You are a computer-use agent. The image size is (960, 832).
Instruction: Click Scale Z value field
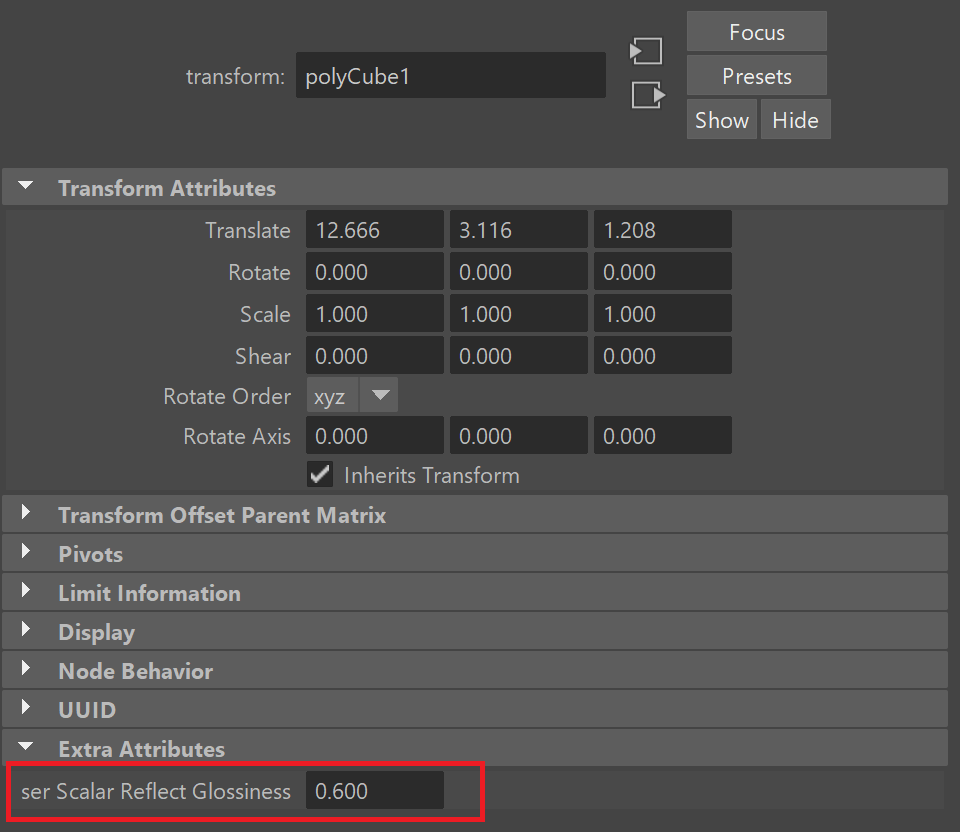[662, 314]
